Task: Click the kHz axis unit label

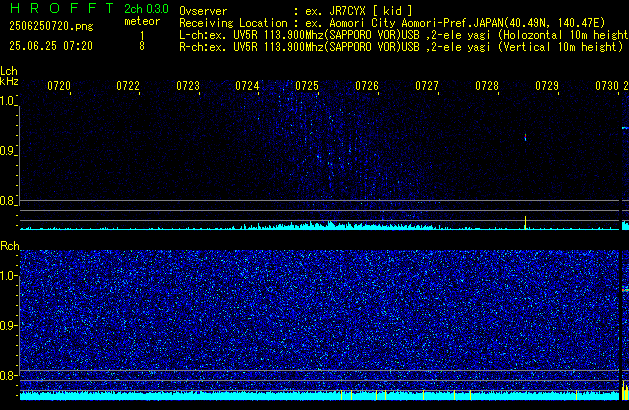Action: (x=9, y=81)
